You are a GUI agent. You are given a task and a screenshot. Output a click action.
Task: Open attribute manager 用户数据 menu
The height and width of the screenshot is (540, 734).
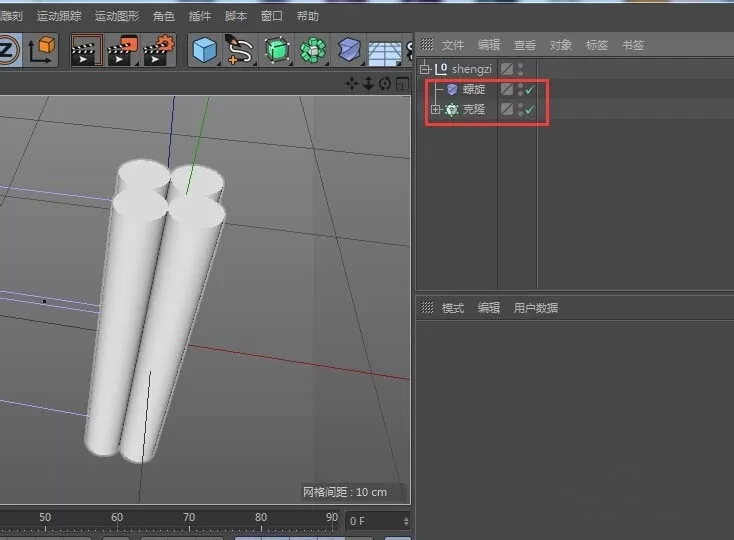(536, 308)
